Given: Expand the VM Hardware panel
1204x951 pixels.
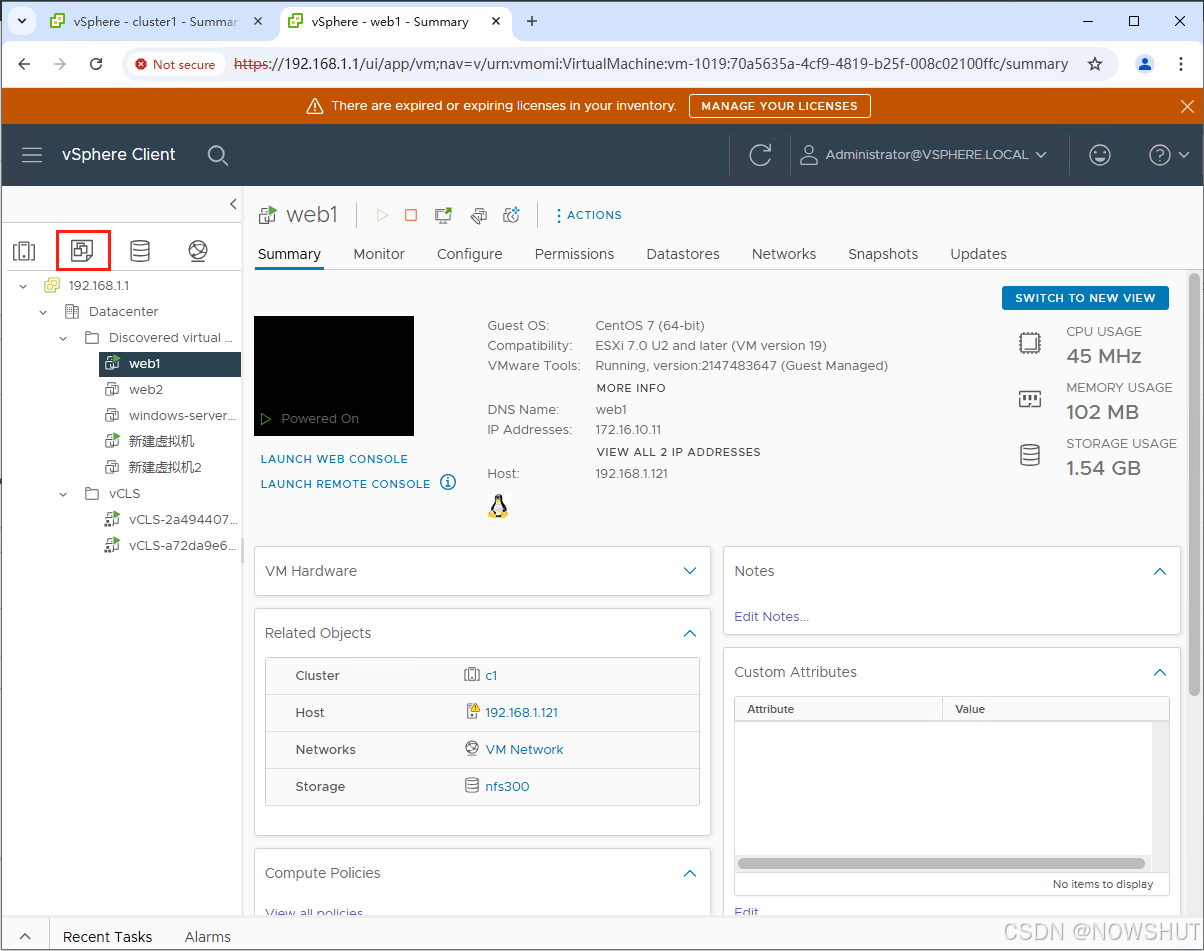Looking at the screenshot, I should (689, 571).
